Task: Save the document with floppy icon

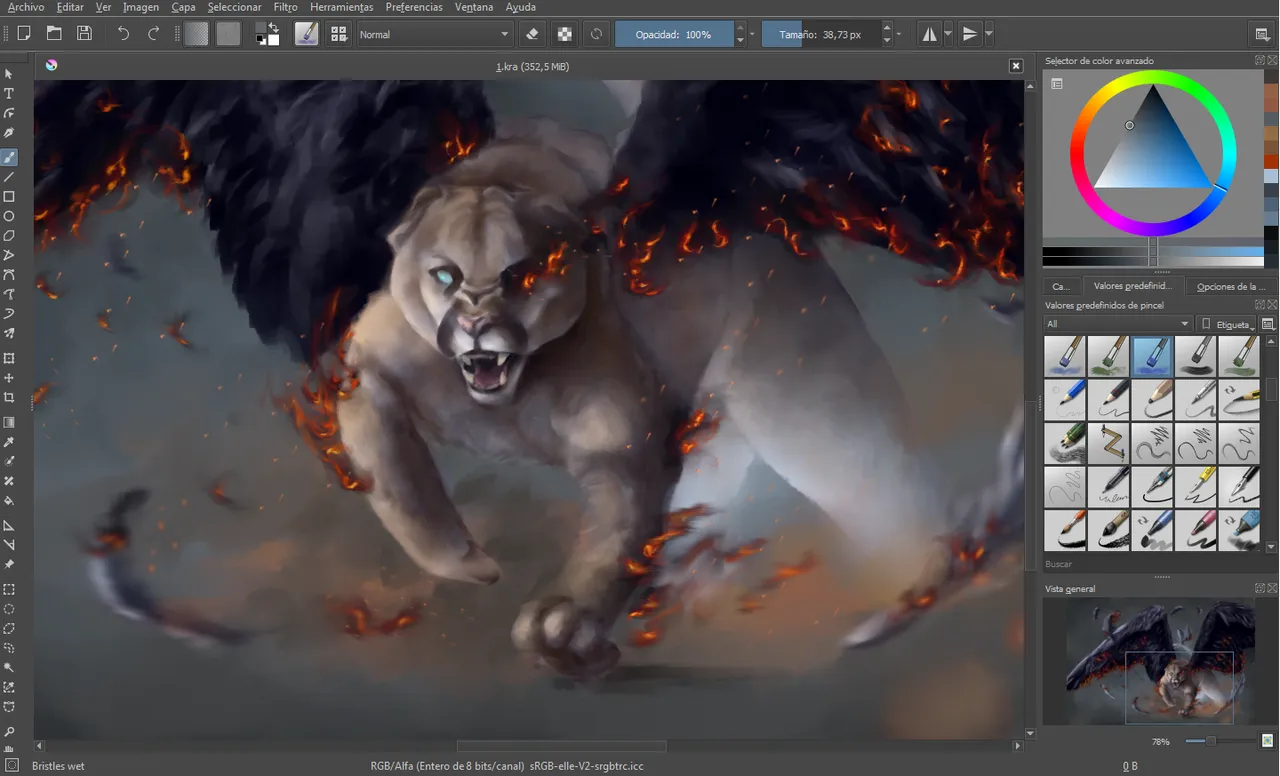Action: (x=84, y=34)
